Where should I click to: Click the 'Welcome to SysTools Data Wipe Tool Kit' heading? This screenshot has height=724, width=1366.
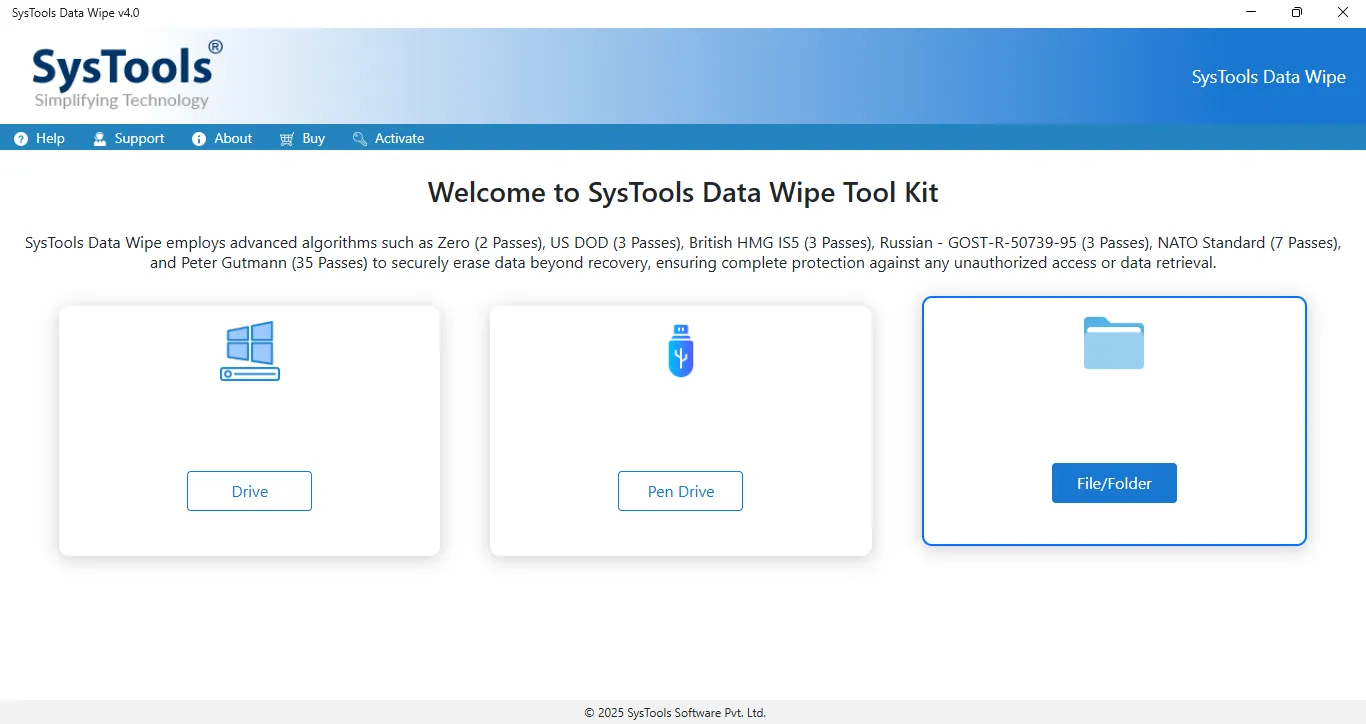coord(683,192)
